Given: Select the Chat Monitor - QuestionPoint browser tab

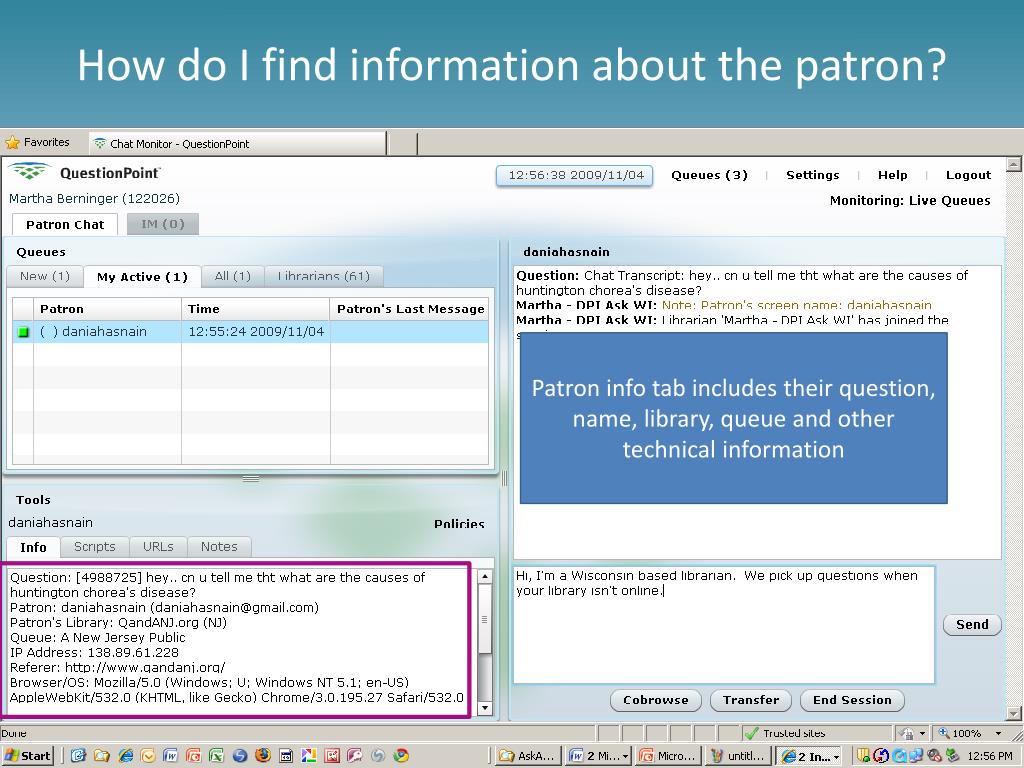Looking at the screenshot, I should pyautogui.click(x=238, y=144).
